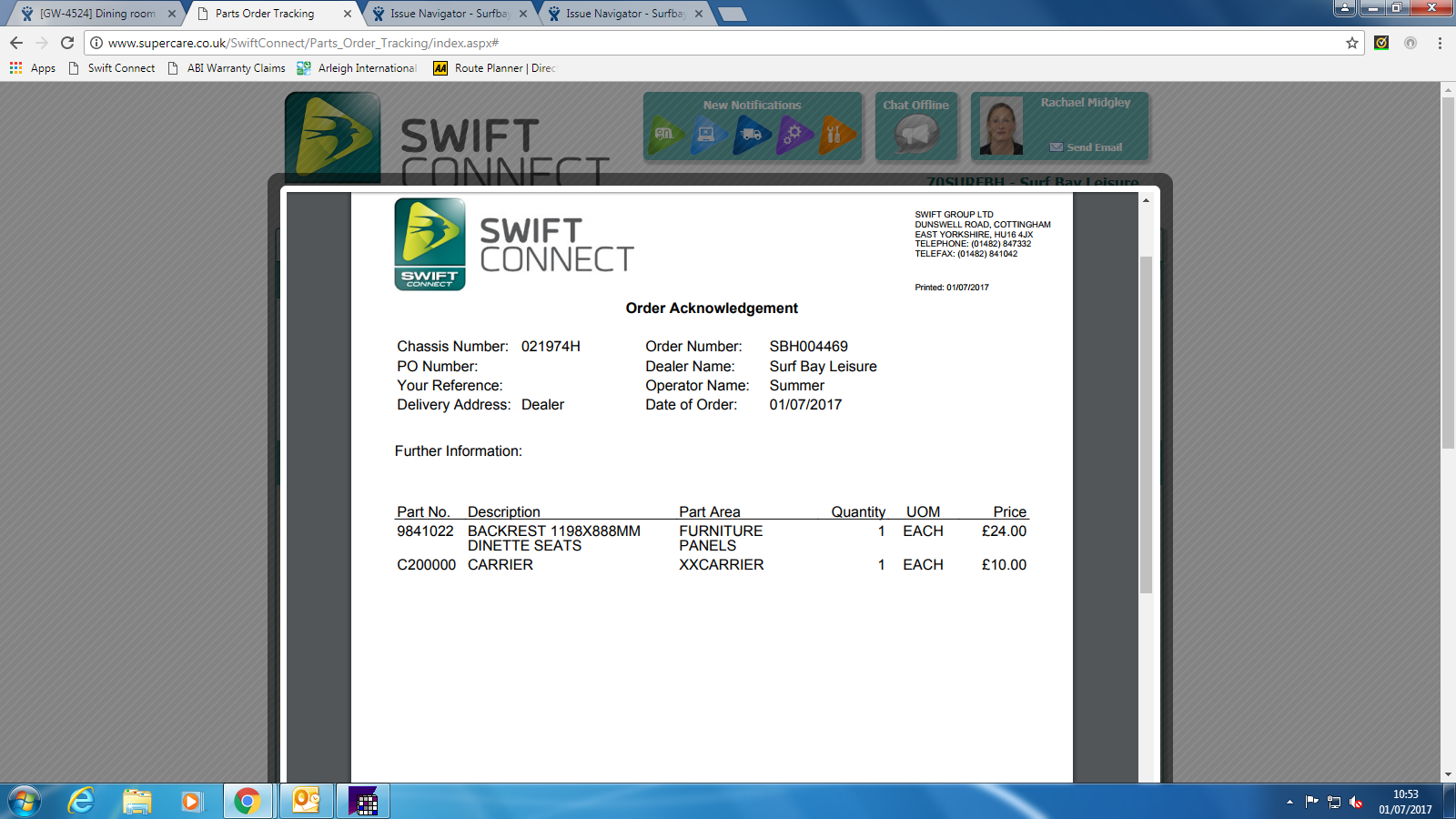Close the GW-4524 Dining room tab

(x=172, y=14)
